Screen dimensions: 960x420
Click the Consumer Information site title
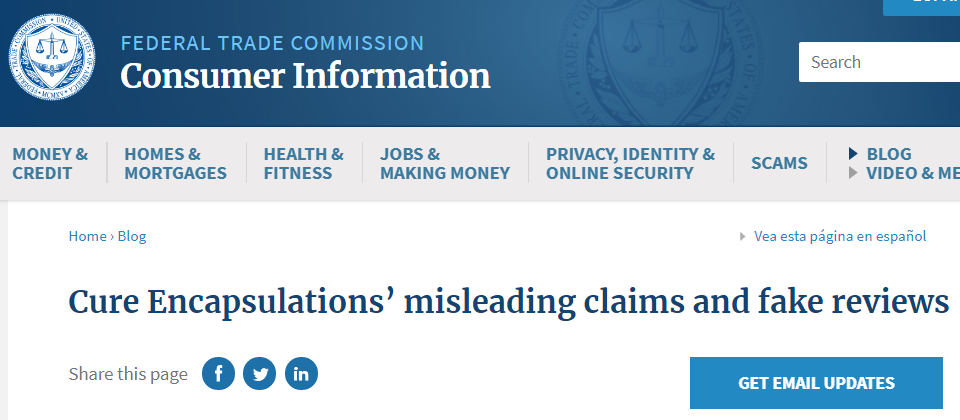click(x=305, y=76)
